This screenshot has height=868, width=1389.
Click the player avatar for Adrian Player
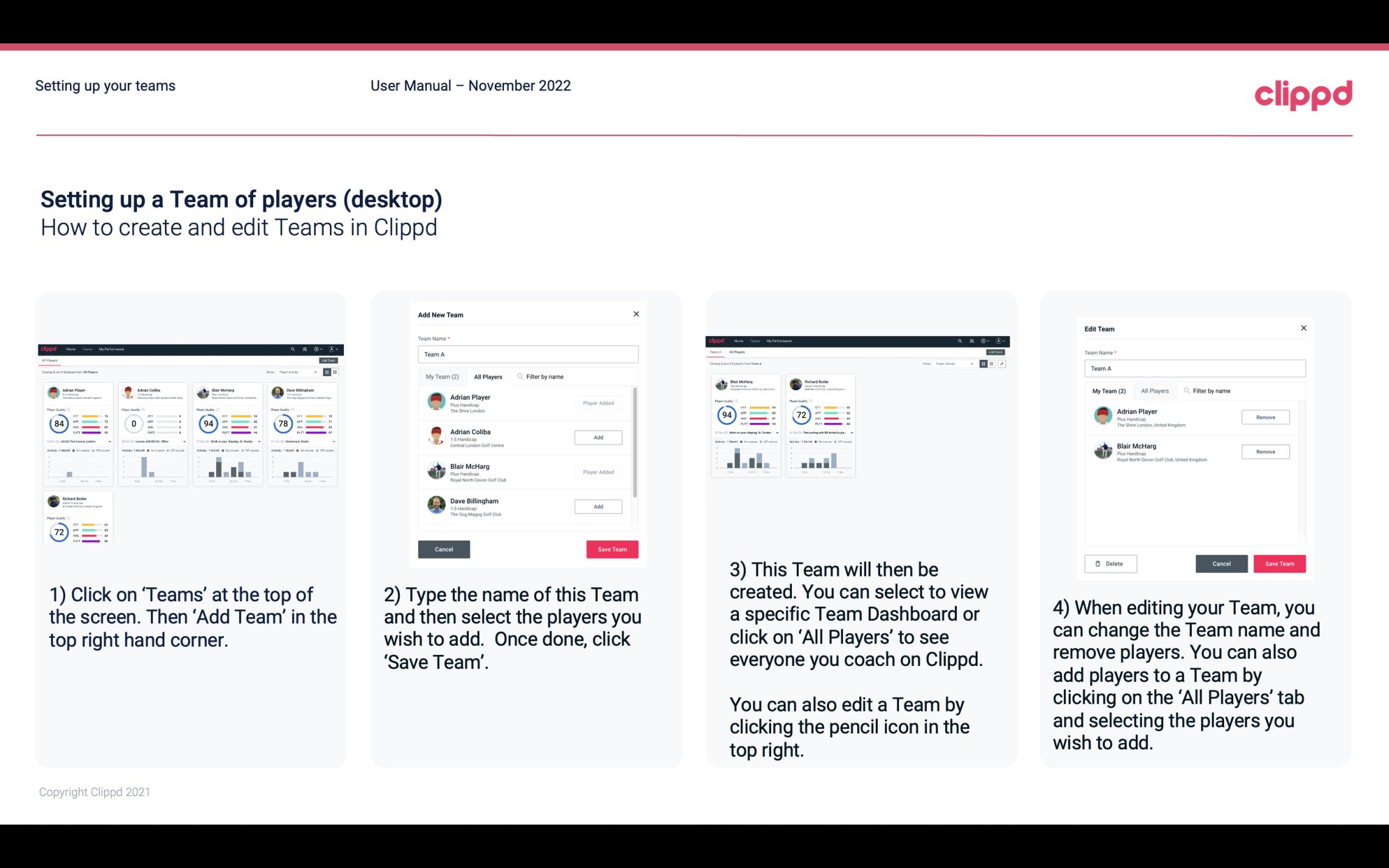pyautogui.click(x=437, y=402)
